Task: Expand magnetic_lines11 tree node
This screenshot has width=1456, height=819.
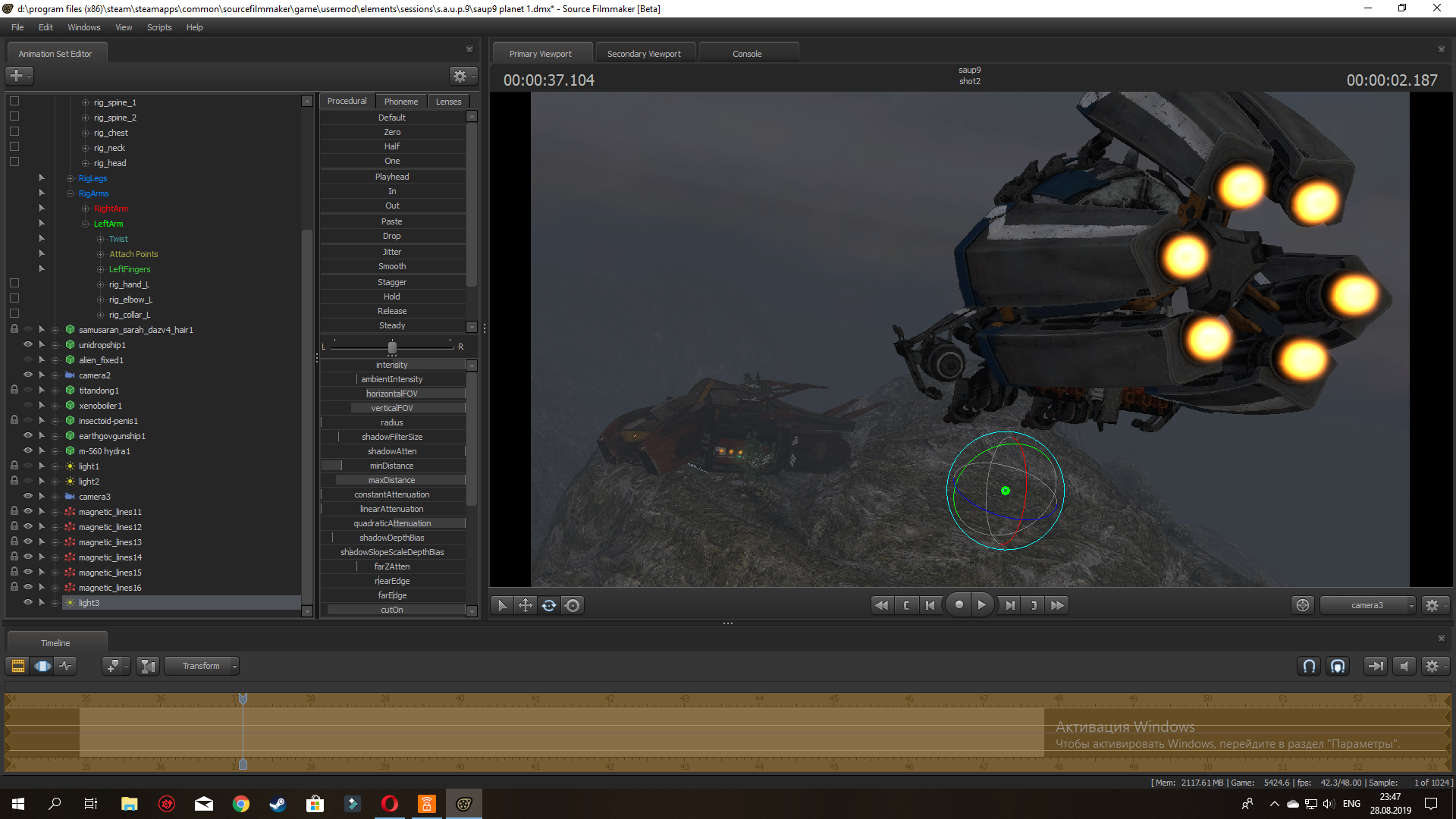Action: [x=55, y=512]
